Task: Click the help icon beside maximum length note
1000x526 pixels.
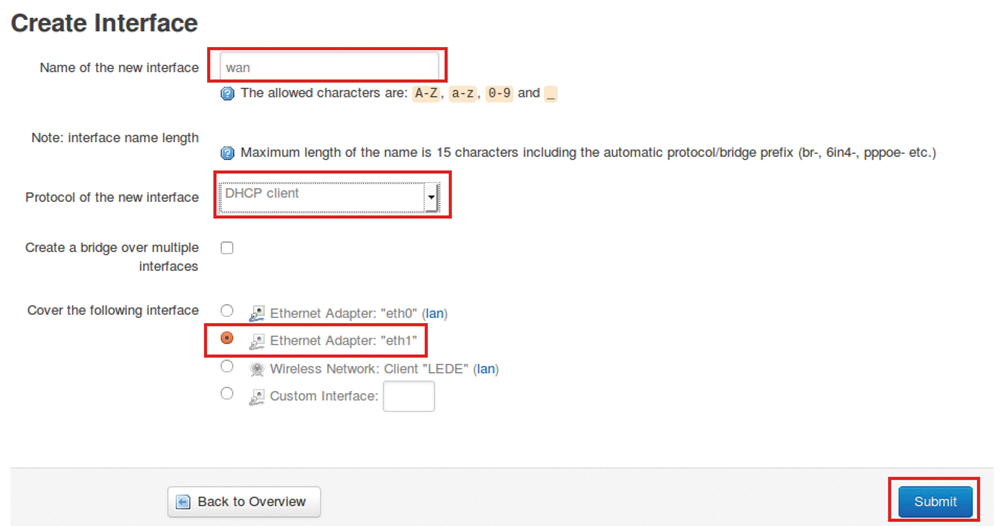Action: 227,153
